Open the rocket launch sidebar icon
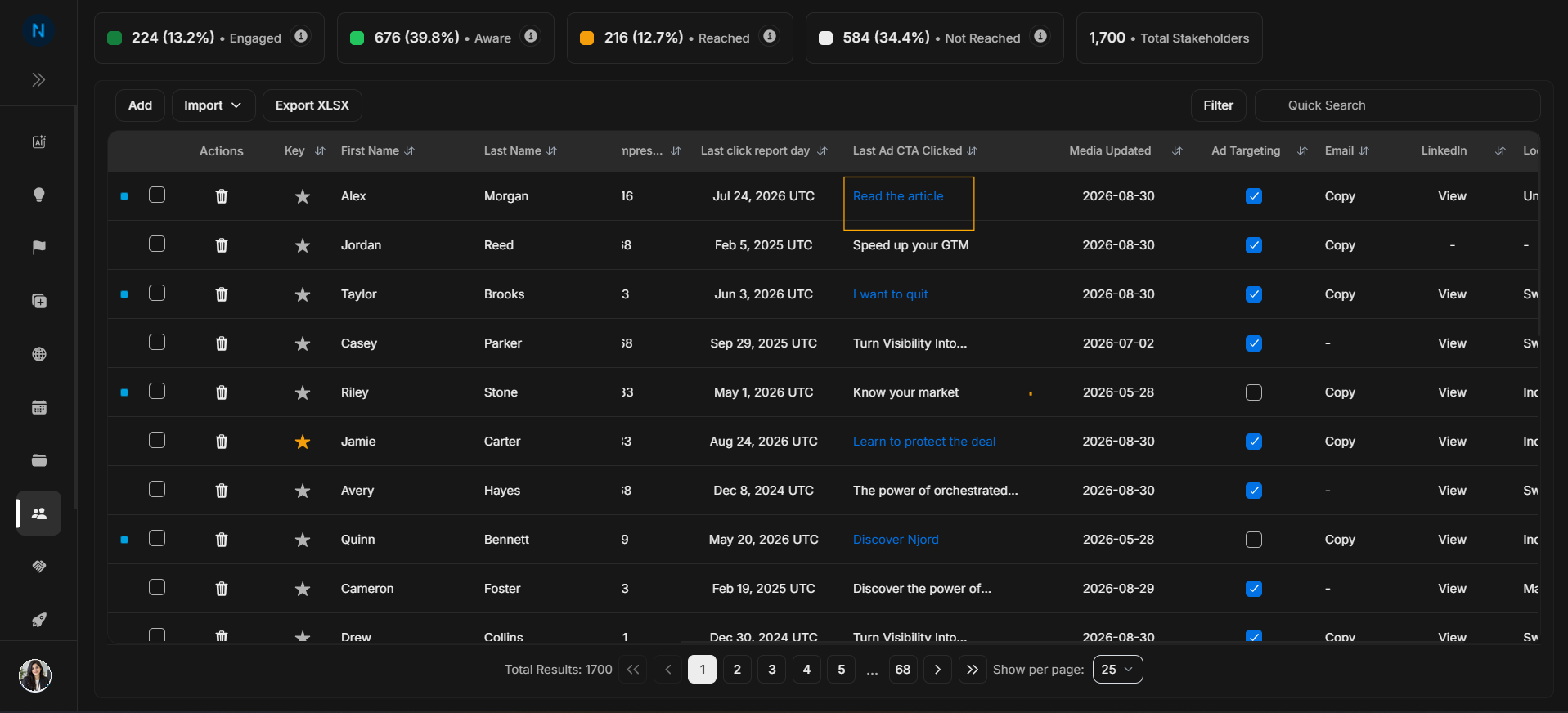Image resolution: width=1568 pixels, height=713 pixels. (38, 620)
